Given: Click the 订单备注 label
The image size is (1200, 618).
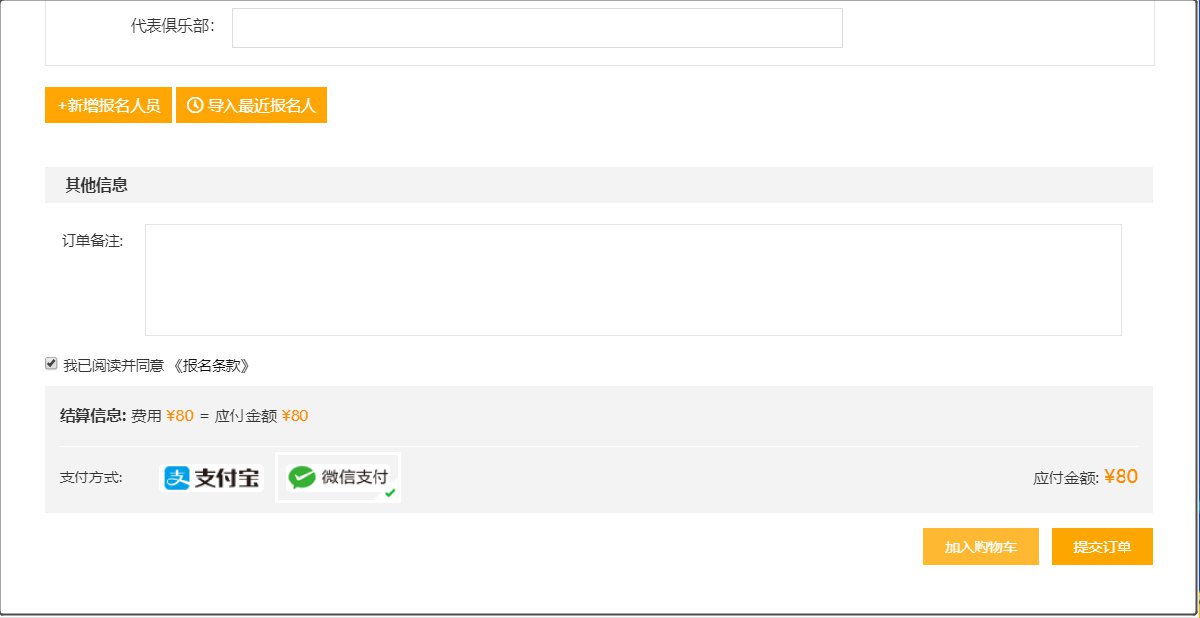Looking at the screenshot, I should coord(92,241).
